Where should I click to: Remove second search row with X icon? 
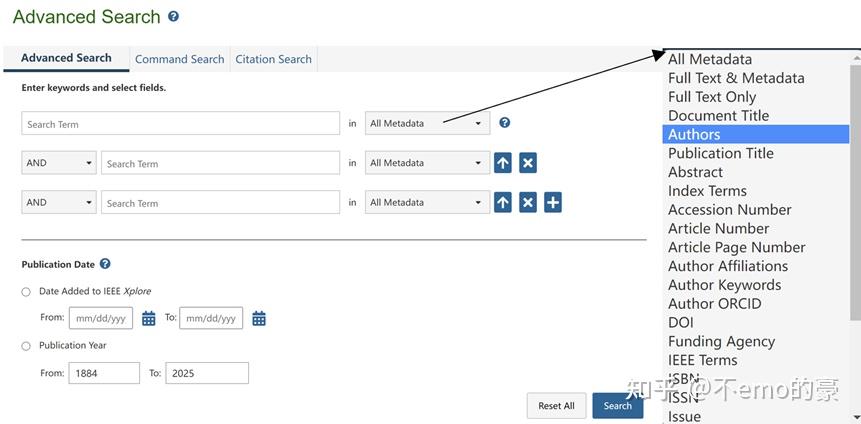[x=528, y=163]
